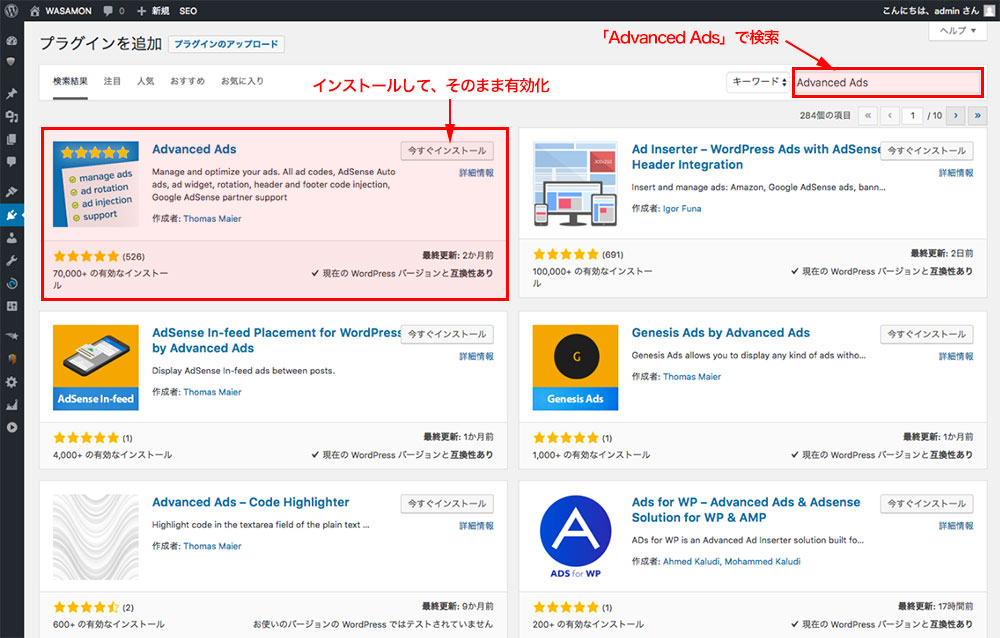
Task: Open the キーワード search type dropdown
Action: coord(758,82)
